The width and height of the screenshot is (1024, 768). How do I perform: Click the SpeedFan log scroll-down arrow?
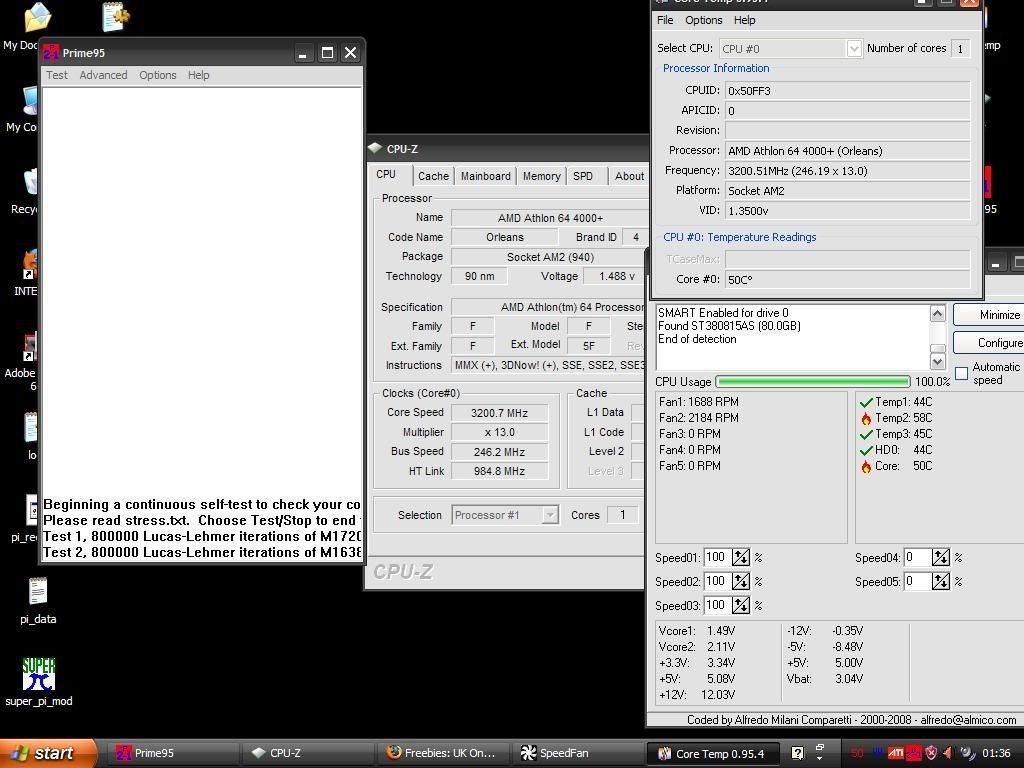point(938,361)
